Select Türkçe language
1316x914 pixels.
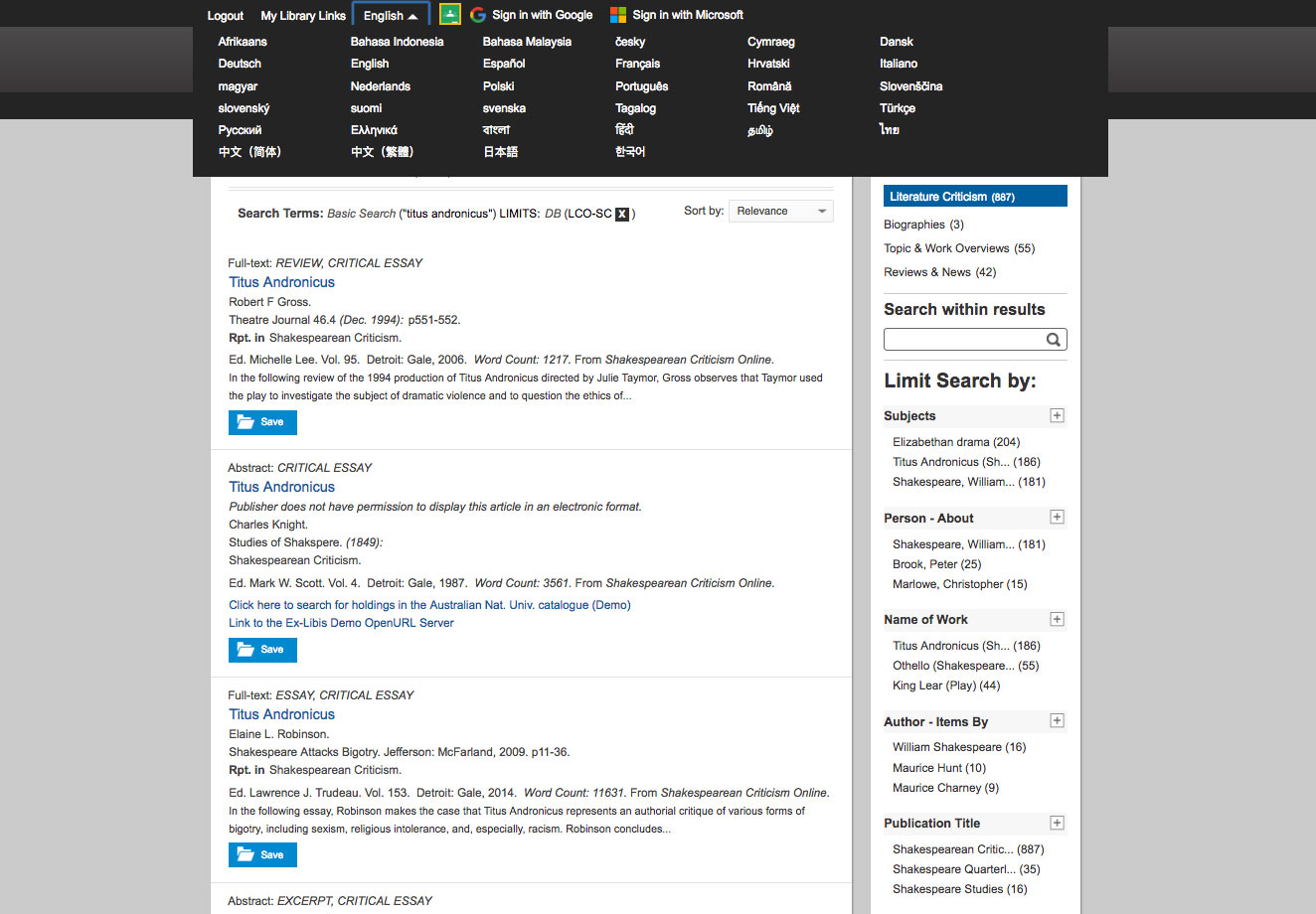coord(898,108)
